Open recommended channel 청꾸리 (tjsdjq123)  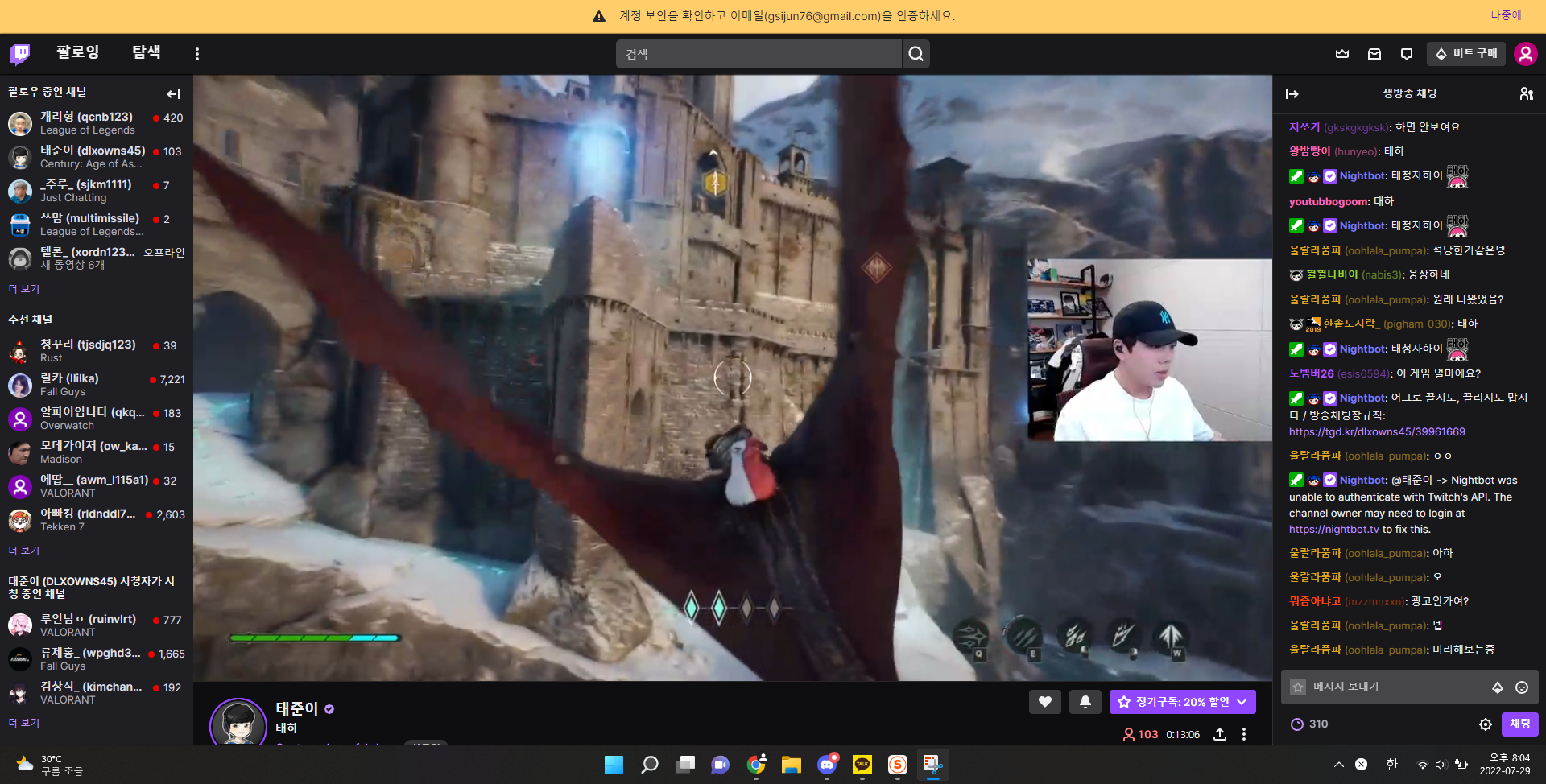[x=97, y=351]
